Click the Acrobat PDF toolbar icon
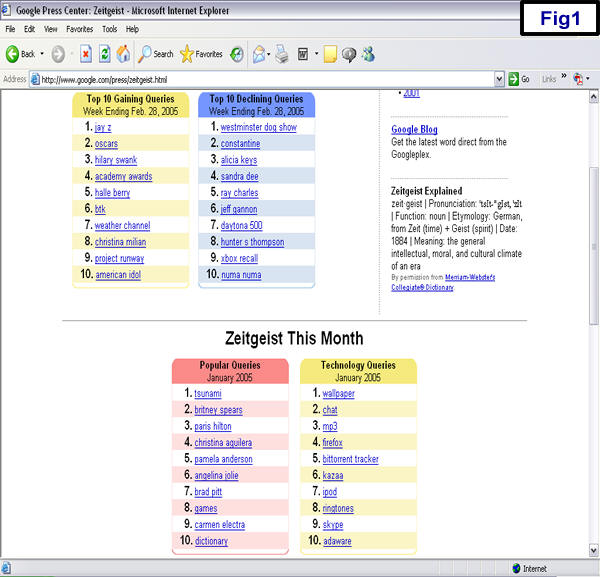Viewport: 600px width, 577px height. click(x=578, y=79)
